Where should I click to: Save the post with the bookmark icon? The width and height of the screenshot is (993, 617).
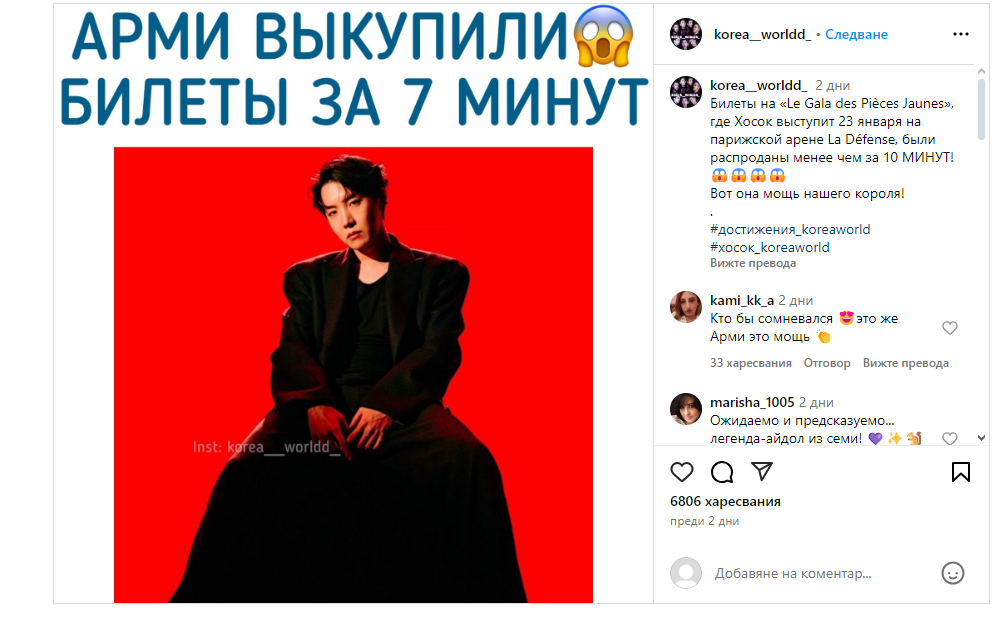tap(961, 472)
